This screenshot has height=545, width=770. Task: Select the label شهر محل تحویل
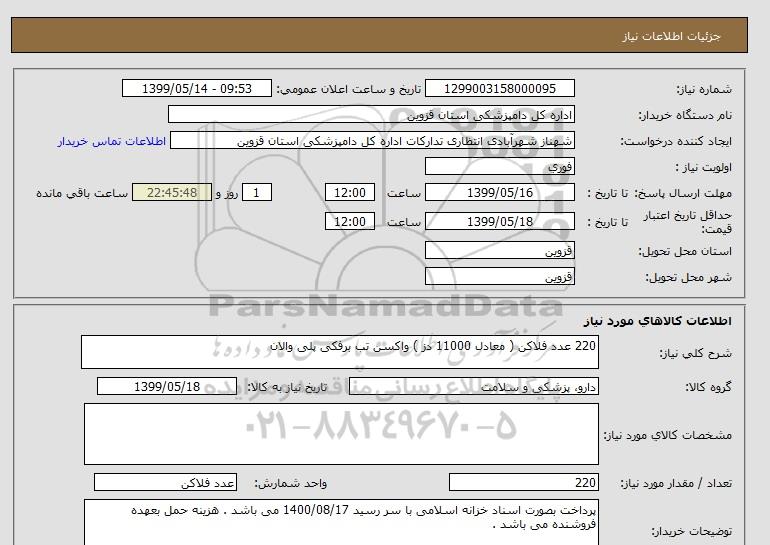[688, 277]
